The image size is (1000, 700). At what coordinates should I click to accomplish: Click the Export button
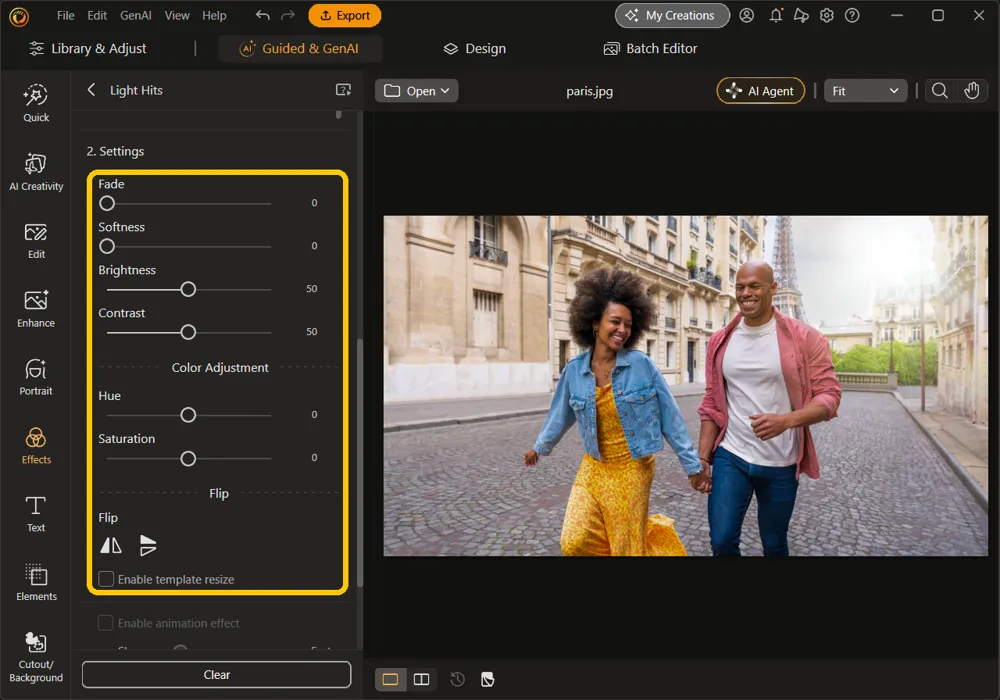tap(344, 15)
